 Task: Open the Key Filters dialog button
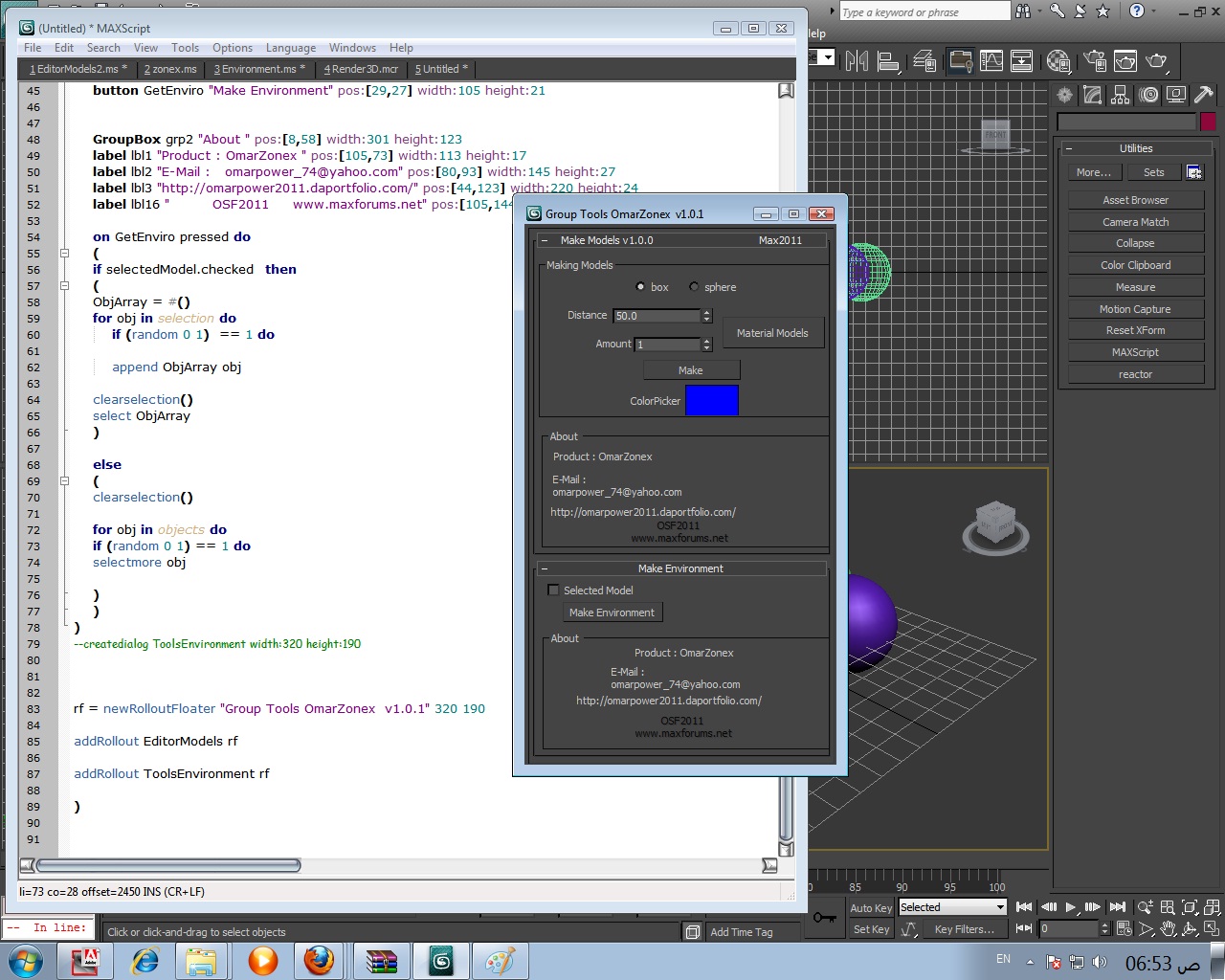tap(965, 929)
